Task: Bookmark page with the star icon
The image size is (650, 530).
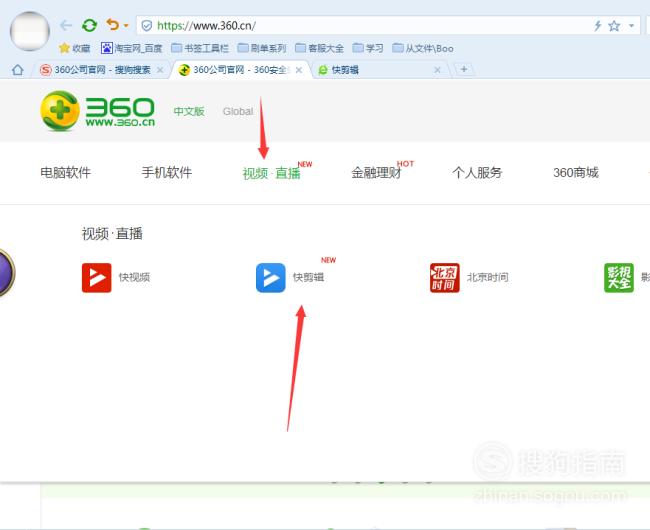Action: pos(614,26)
